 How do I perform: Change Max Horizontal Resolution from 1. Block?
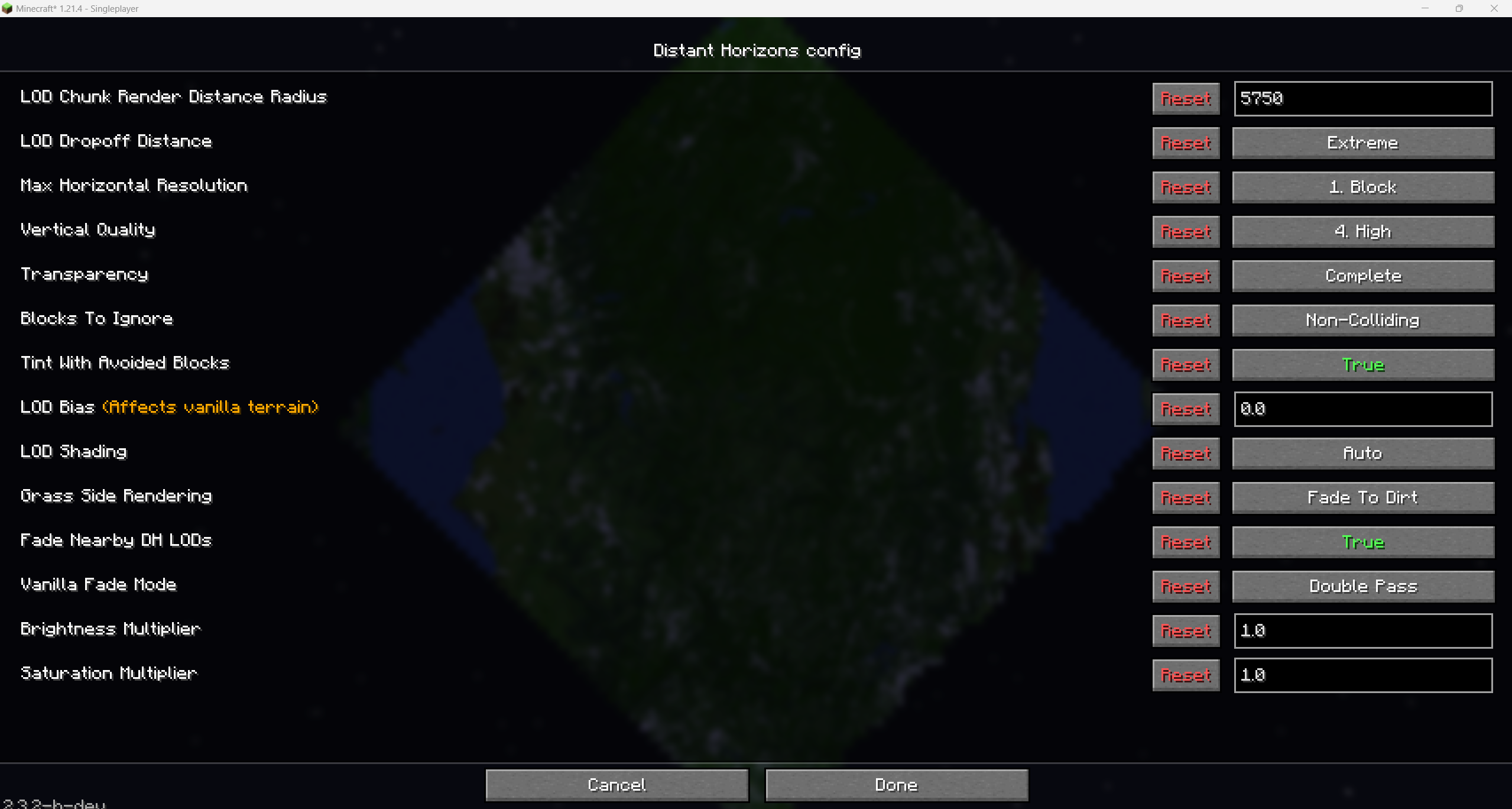pos(1362,187)
